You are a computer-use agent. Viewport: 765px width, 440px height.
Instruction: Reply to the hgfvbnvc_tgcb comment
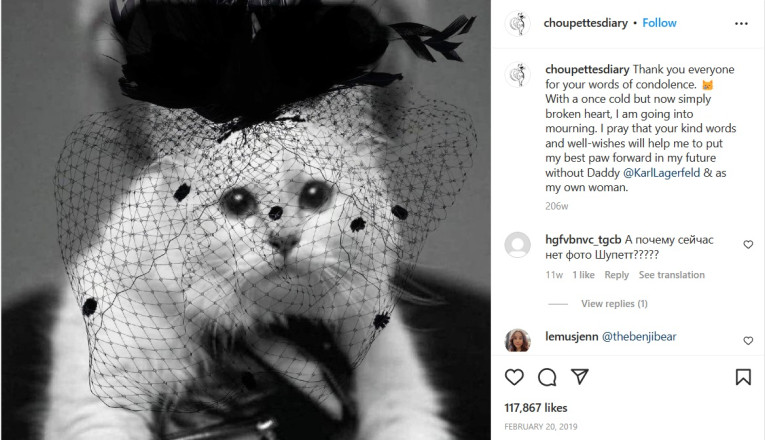[x=617, y=275]
